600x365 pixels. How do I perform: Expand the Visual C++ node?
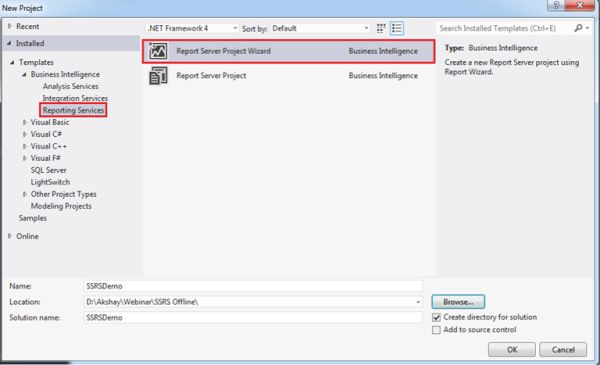[x=24, y=146]
